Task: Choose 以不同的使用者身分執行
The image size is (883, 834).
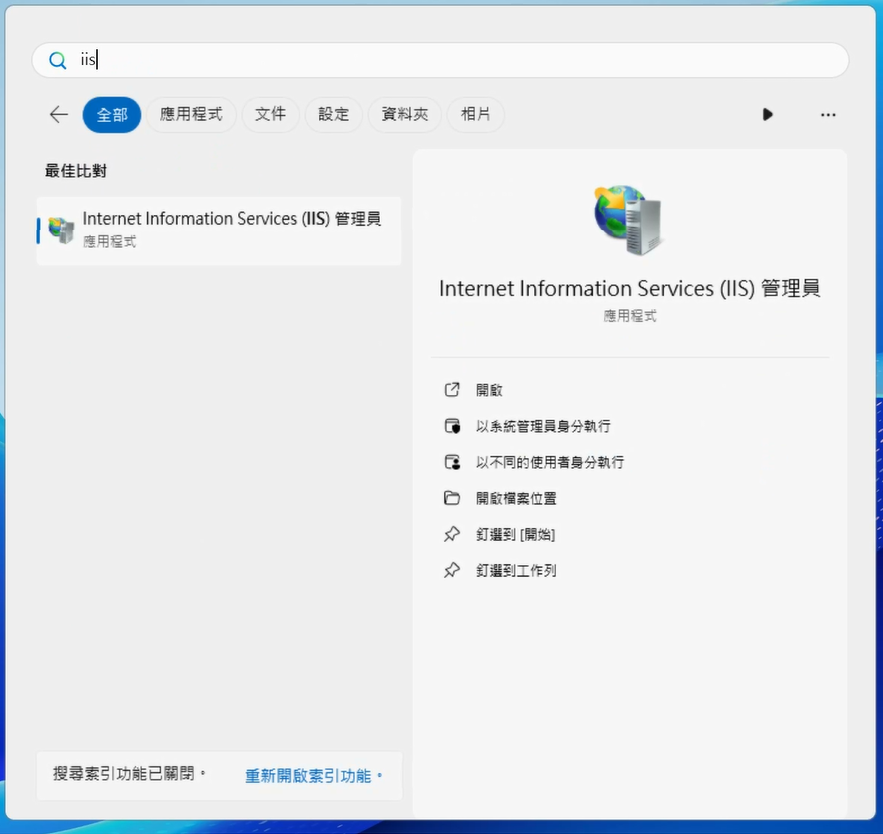Action: tap(550, 462)
